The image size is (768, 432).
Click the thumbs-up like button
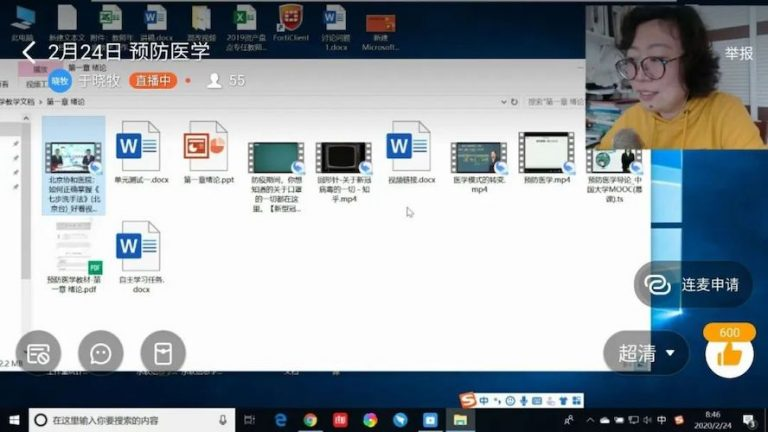[x=729, y=354]
